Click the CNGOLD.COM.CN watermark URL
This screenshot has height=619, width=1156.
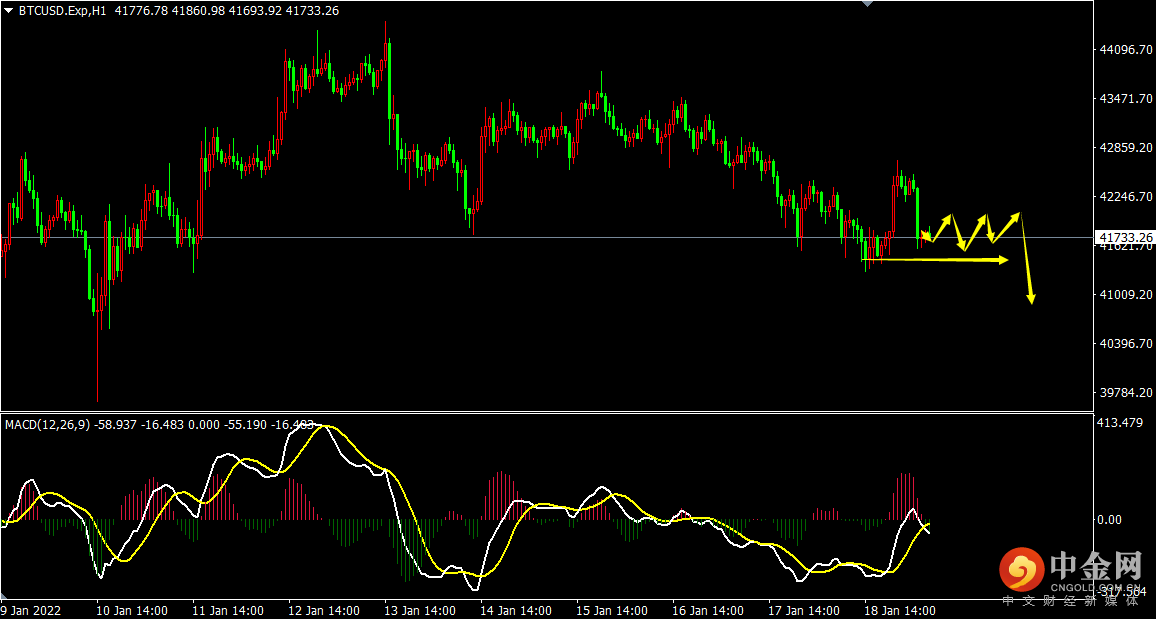(1097, 589)
